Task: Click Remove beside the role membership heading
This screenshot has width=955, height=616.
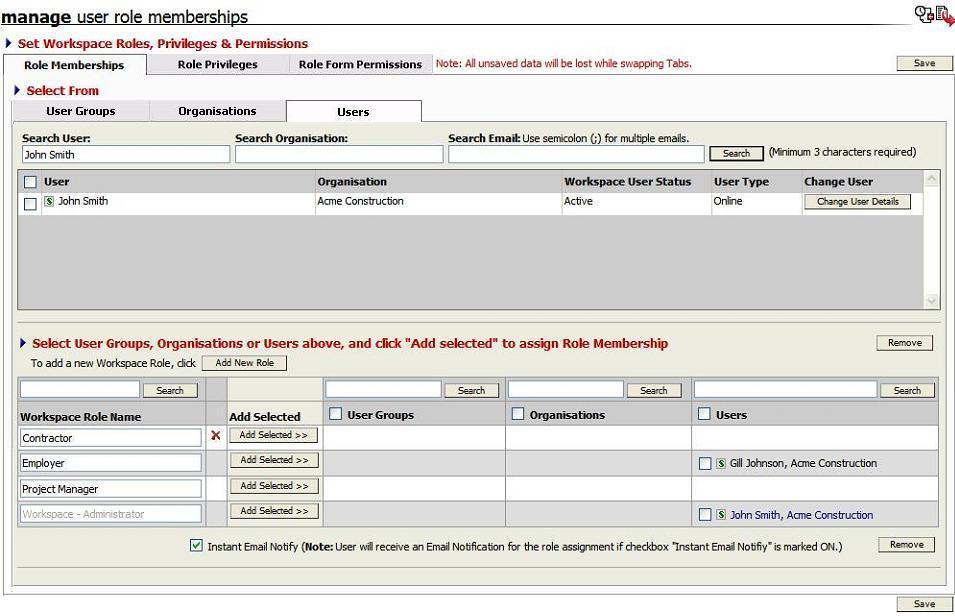Action: [x=904, y=343]
